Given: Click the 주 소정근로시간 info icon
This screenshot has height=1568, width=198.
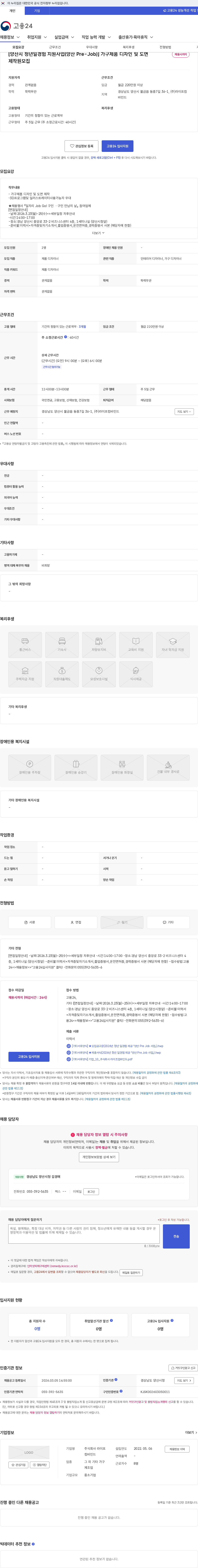Looking at the screenshot, I should [66, 337].
